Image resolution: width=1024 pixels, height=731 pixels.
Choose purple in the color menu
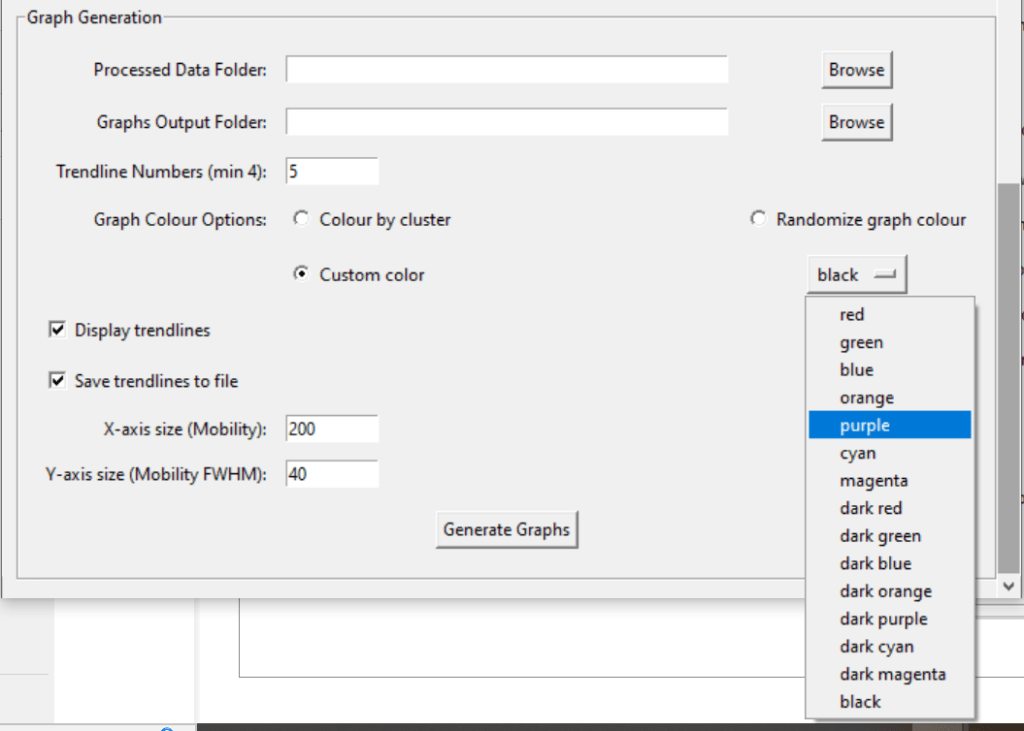(x=865, y=426)
